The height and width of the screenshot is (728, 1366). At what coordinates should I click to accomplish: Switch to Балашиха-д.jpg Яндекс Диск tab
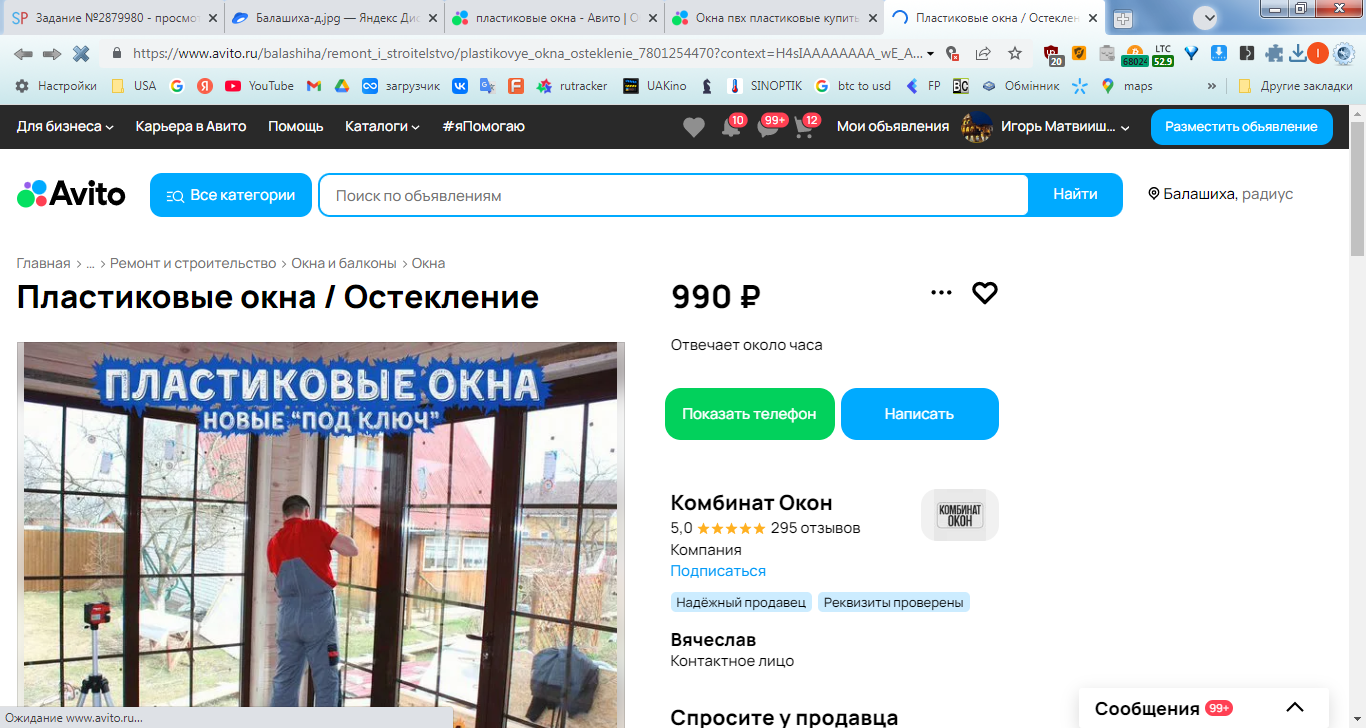tap(331, 18)
